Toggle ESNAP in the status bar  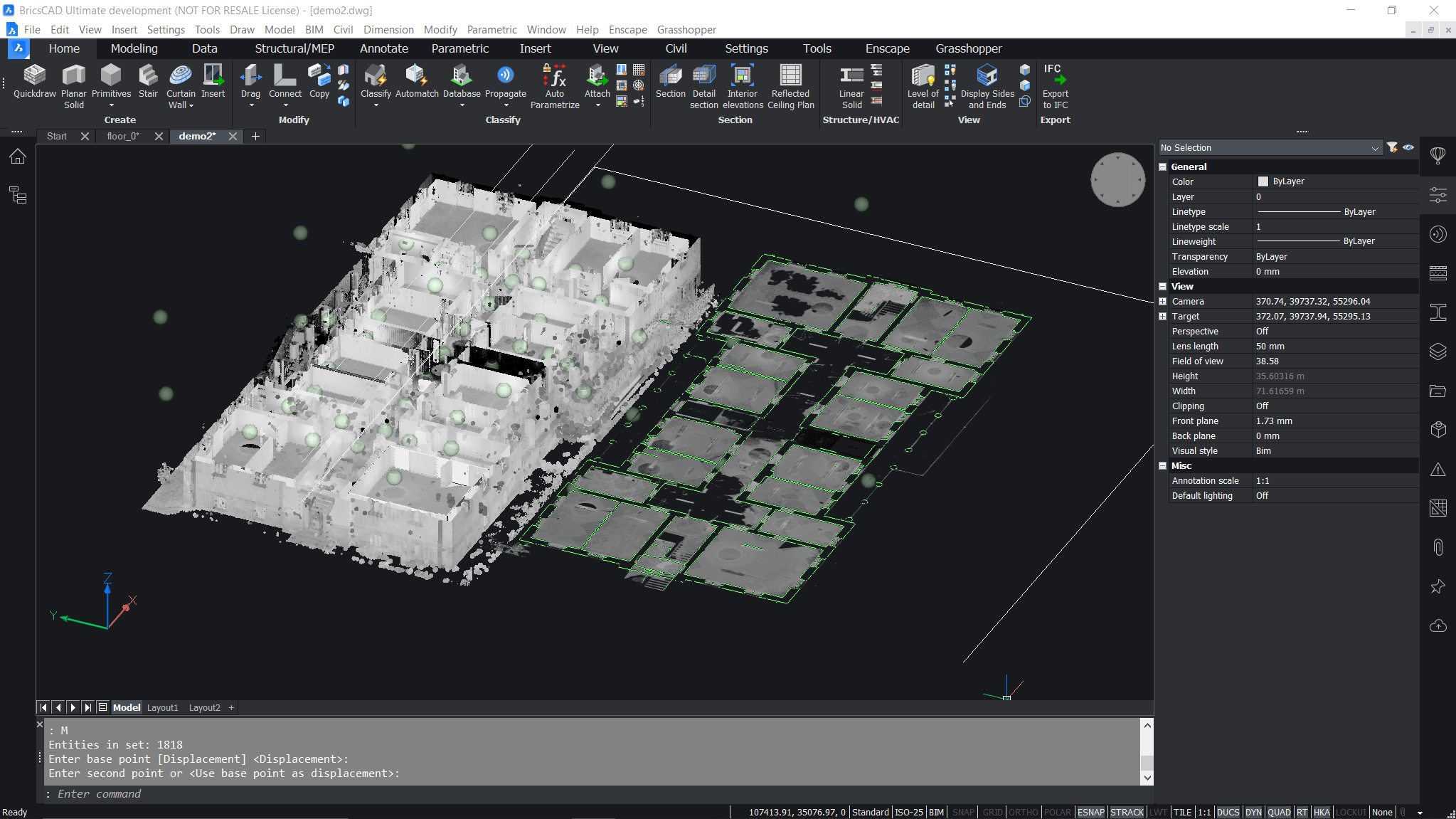point(1091,812)
